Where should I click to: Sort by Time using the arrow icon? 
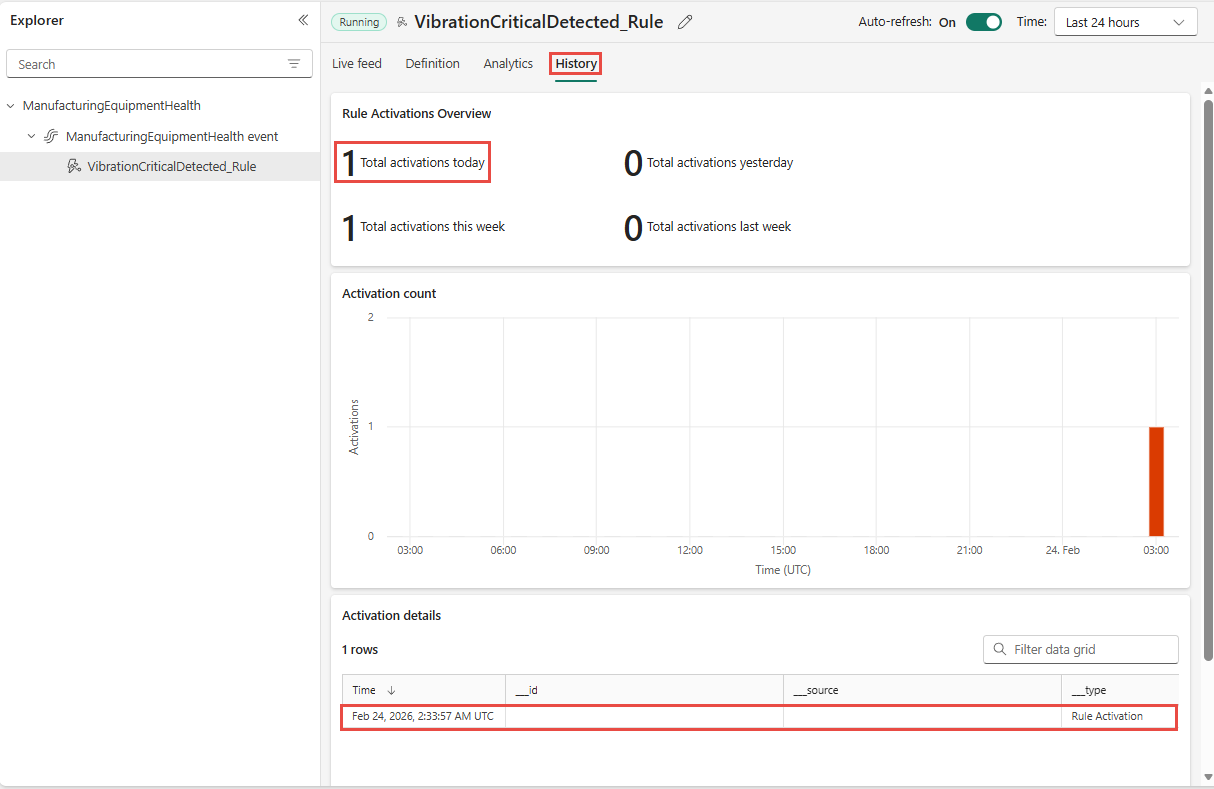click(391, 690)
